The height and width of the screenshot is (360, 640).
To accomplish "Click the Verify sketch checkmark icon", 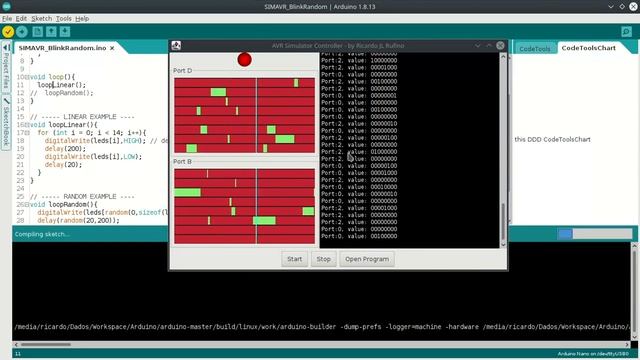I will pos(8,32).
